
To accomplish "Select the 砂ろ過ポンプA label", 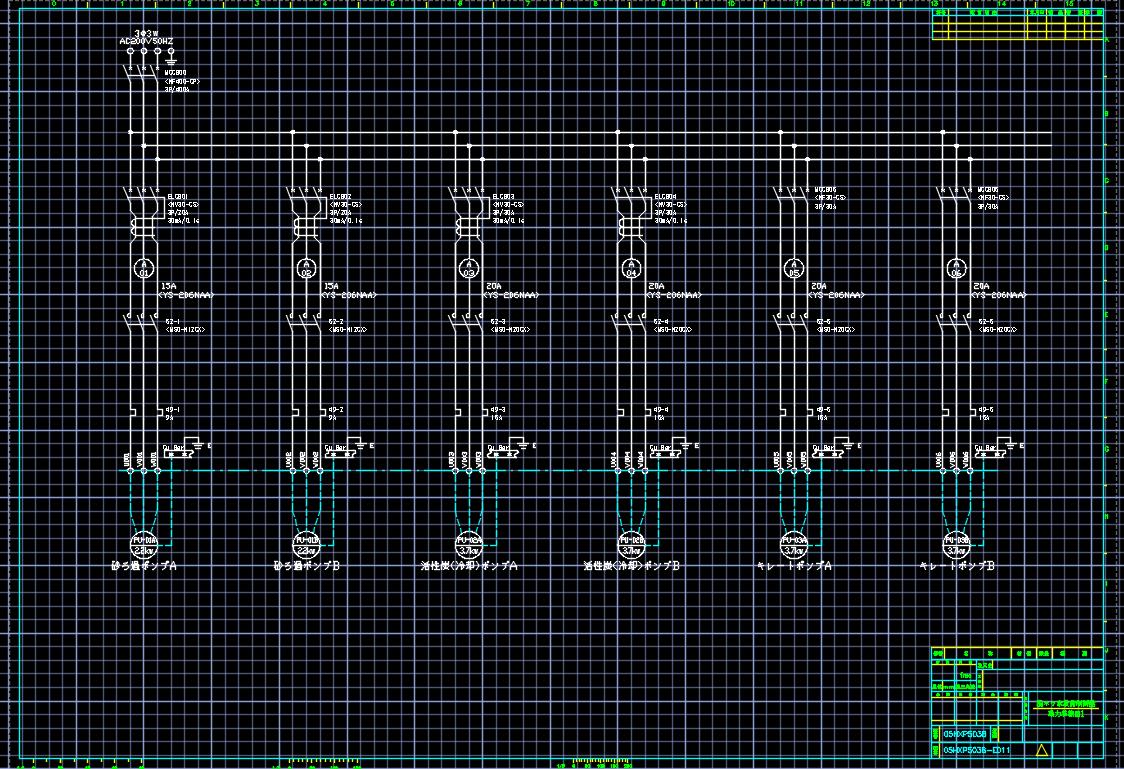I will [144, 567].
